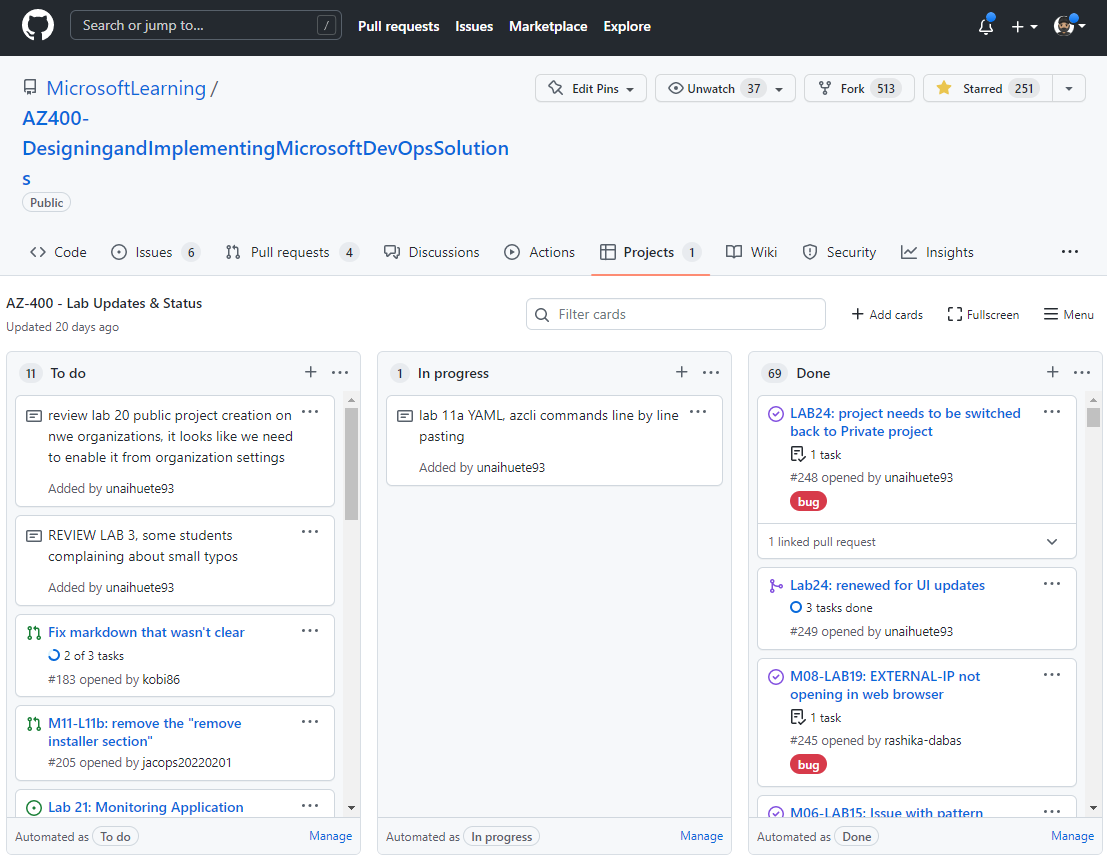The width and height of the screenshot is (1107, 859).
Task: Open In progress column options menu
Action: click(x=711, y=372)
